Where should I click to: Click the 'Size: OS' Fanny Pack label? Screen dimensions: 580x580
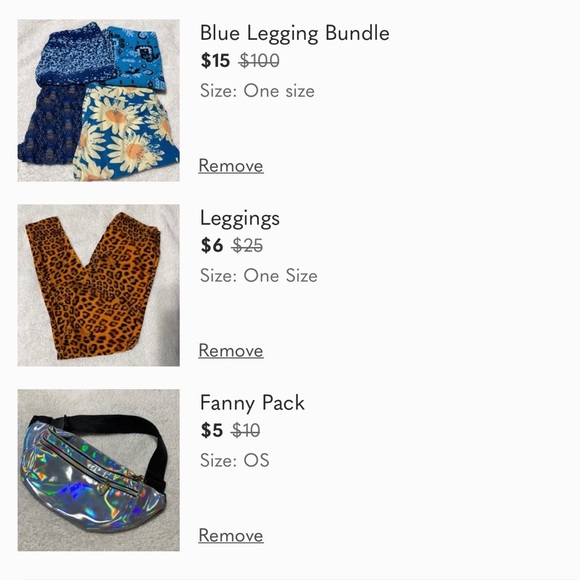pyautogui.click(x=235, y=461)
